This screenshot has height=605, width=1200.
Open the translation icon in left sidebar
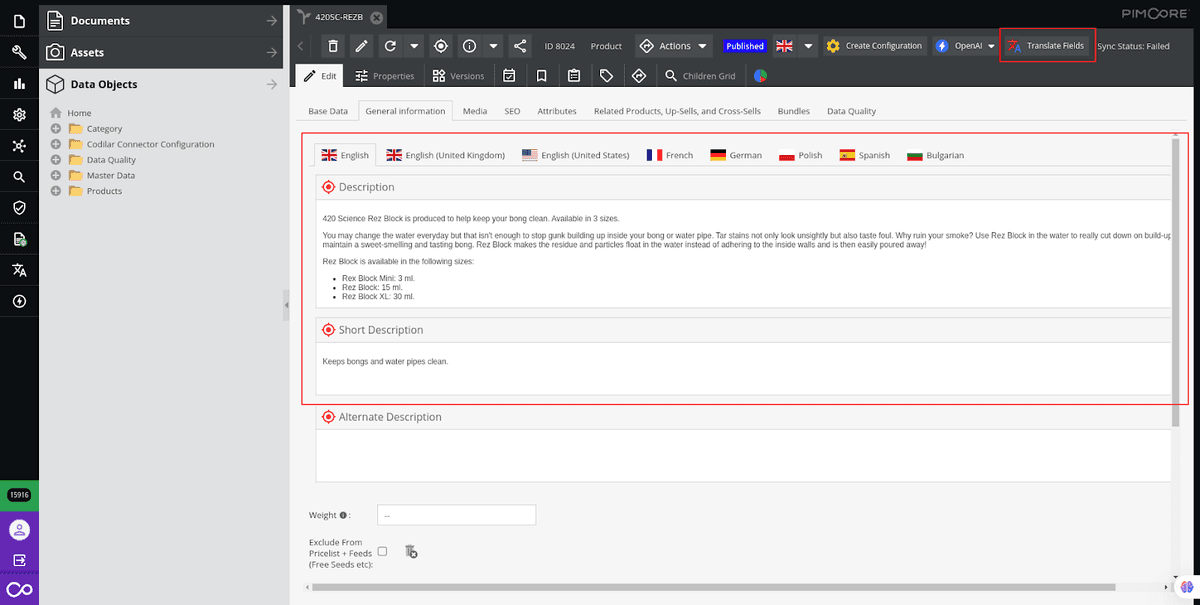(19, 270)
